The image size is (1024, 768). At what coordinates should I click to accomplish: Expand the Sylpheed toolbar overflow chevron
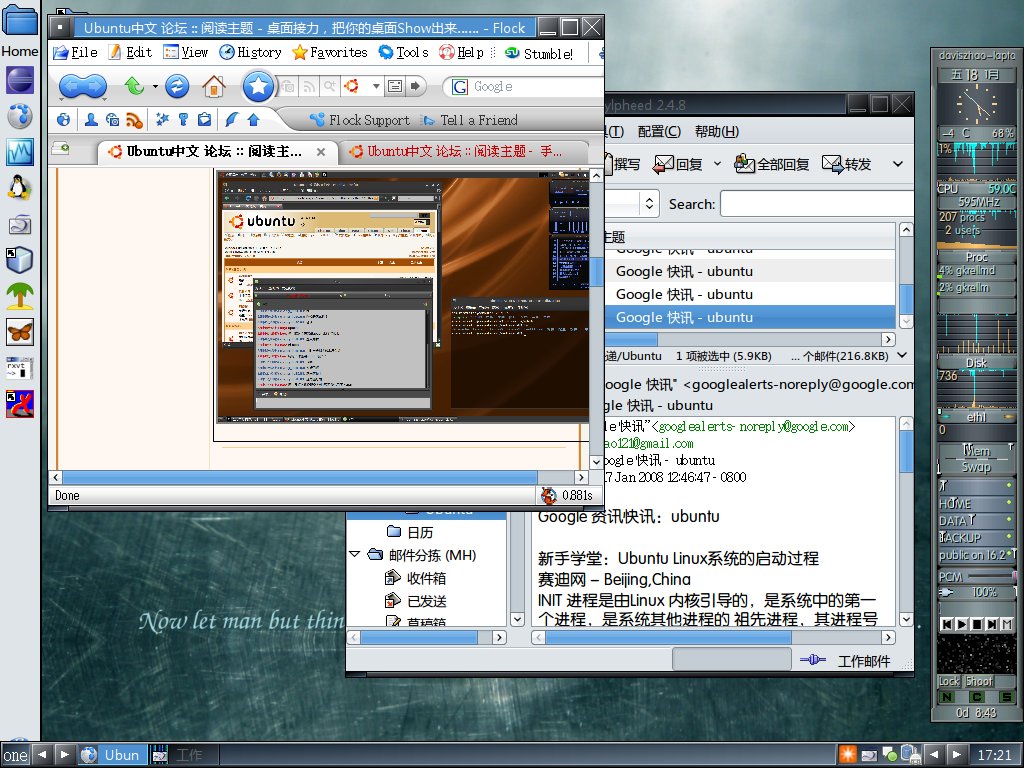tap(898, 164)
